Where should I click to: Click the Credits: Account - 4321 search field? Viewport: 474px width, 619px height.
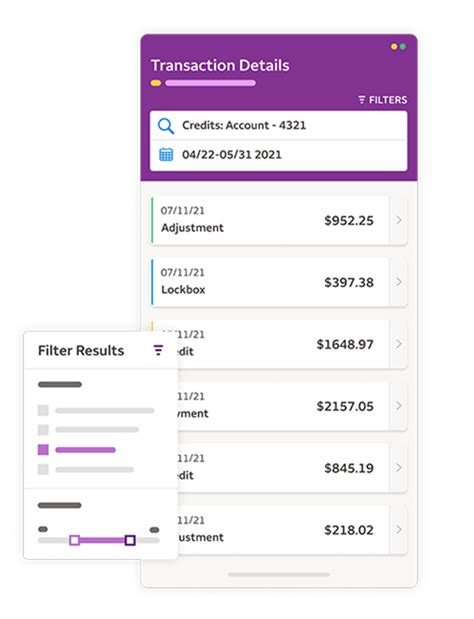[279, 126]
